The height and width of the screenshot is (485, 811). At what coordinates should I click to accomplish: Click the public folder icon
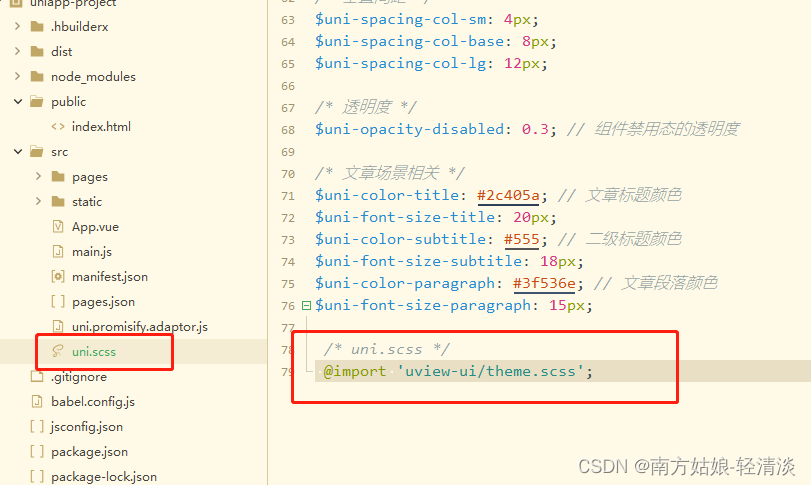click(37, 101)
